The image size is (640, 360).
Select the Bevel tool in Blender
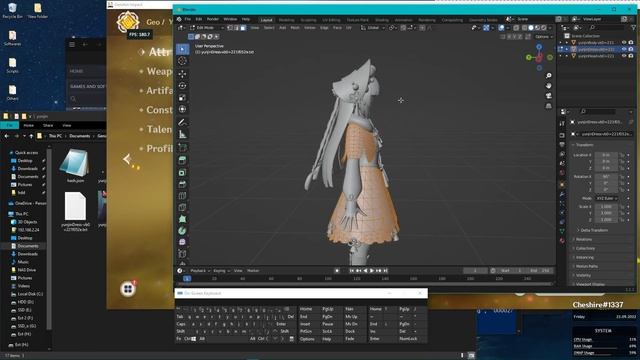(x=182, y=184)
